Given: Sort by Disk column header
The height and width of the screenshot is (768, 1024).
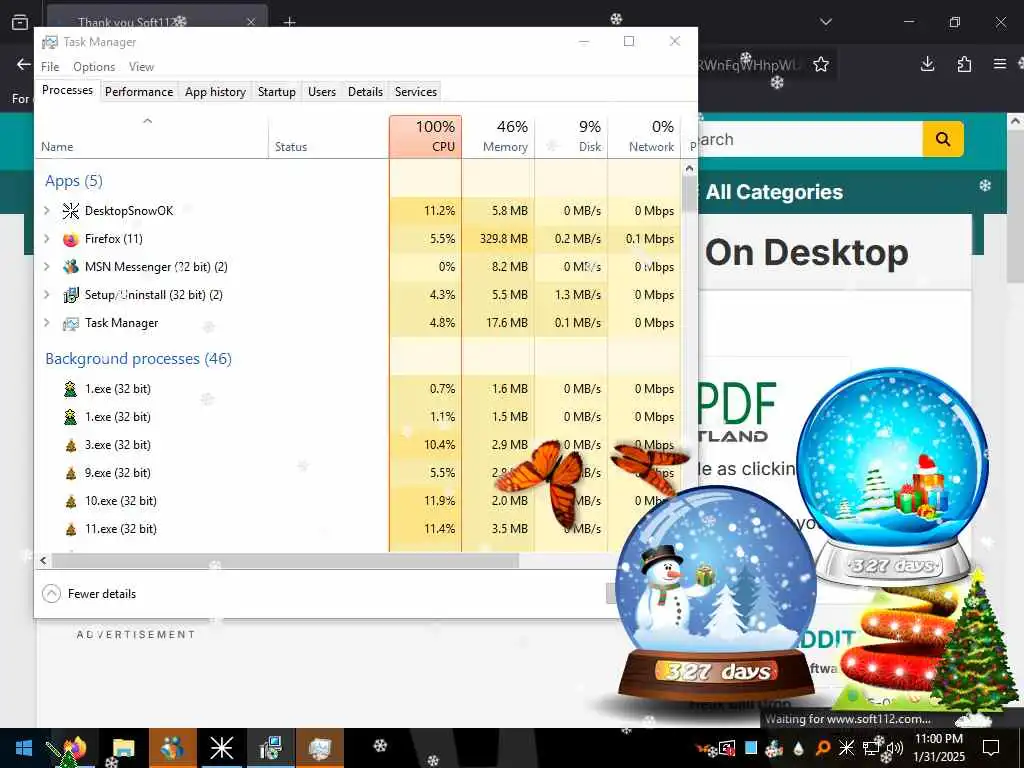Looking at the screenshot, I should click(571, 136).
